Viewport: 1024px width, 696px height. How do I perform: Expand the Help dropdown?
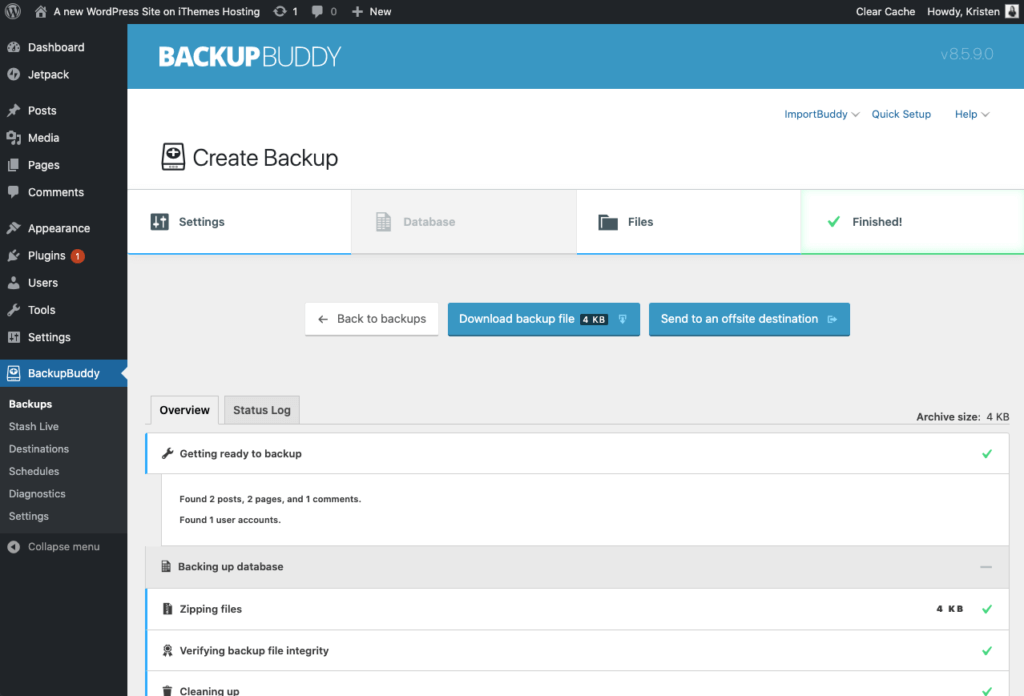(972, 114)
